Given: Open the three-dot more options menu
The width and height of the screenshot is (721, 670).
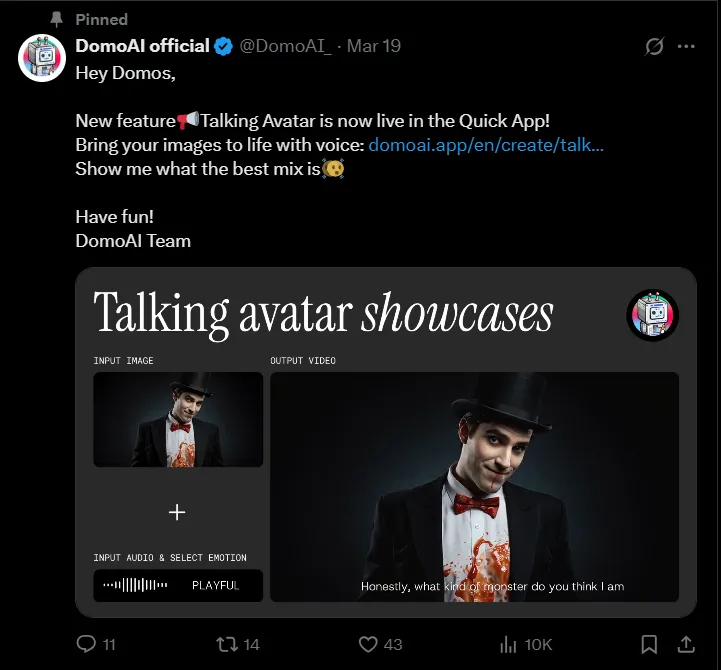Looking at the screenshot, I should click(x=686, y=46).
